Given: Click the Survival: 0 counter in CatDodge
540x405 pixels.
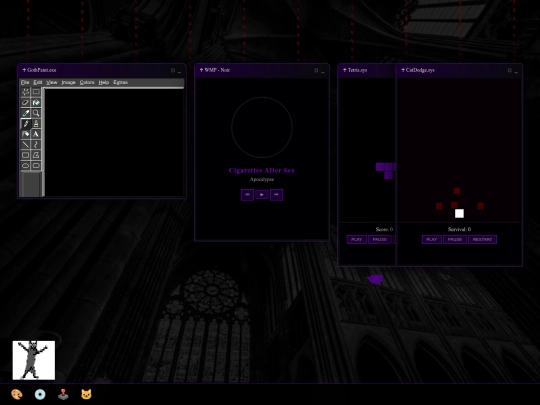Looking at the screenshot, I should pyautogui.click(x=459, y=229).
